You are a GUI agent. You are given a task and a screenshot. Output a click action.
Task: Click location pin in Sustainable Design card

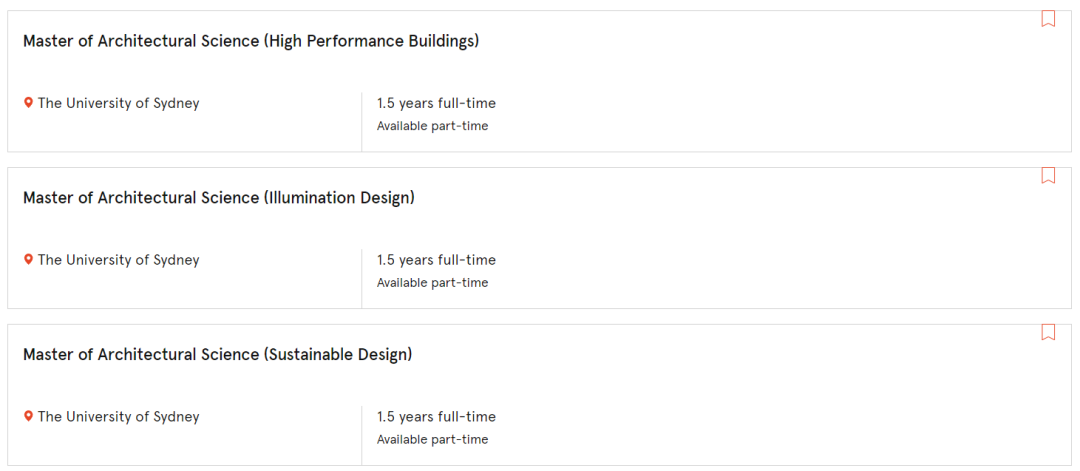tap(29, 416)
